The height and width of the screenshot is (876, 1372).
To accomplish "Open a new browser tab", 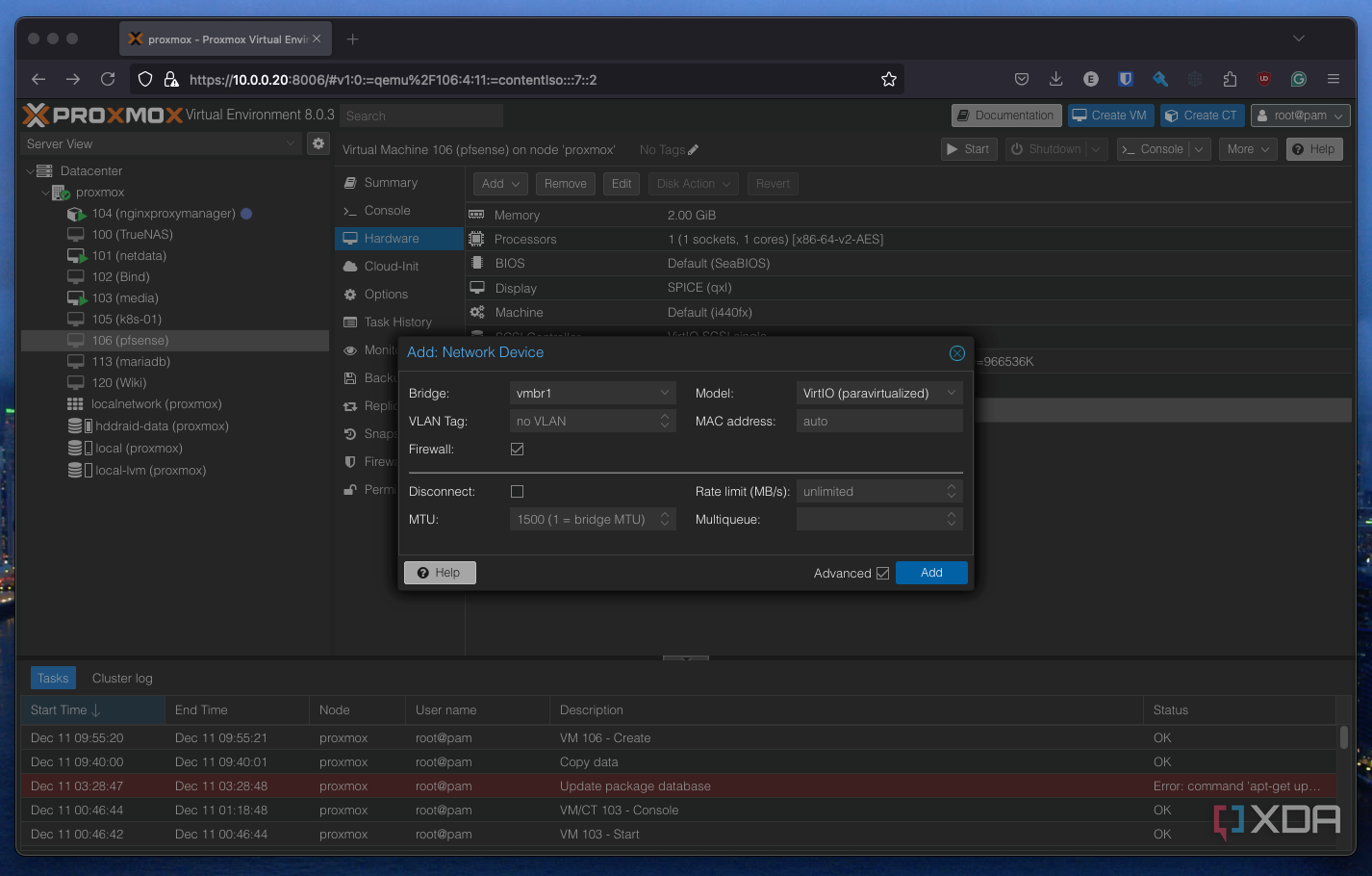I will (x=353, y=39).
